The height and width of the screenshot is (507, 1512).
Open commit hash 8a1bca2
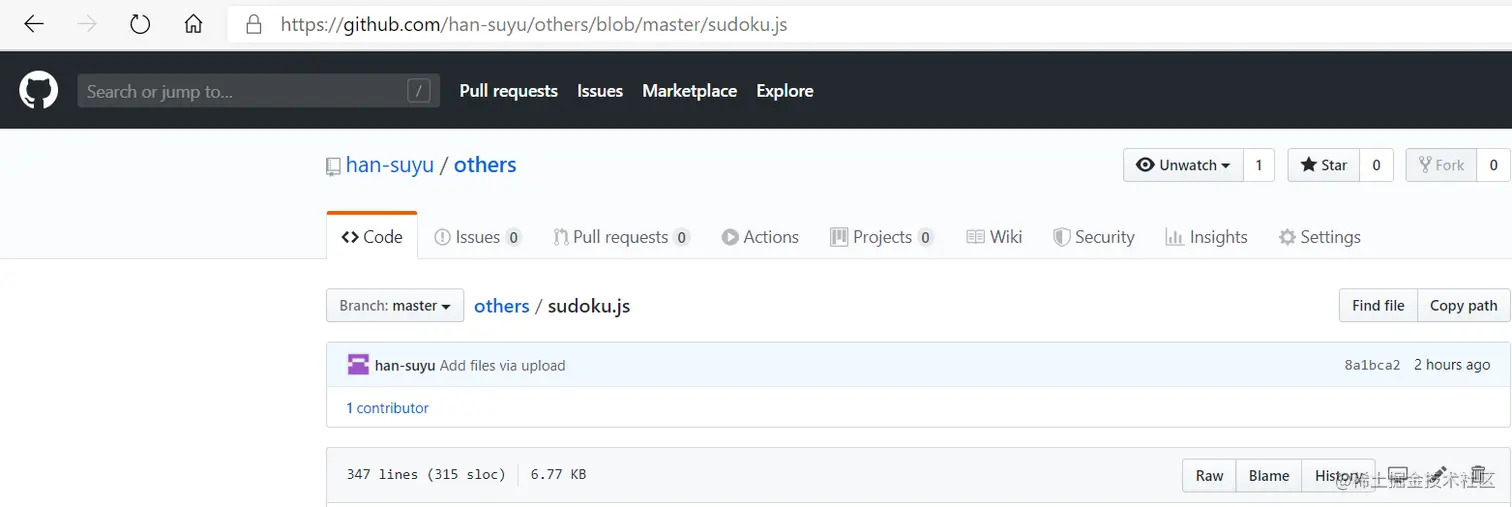click(1372, 365)
